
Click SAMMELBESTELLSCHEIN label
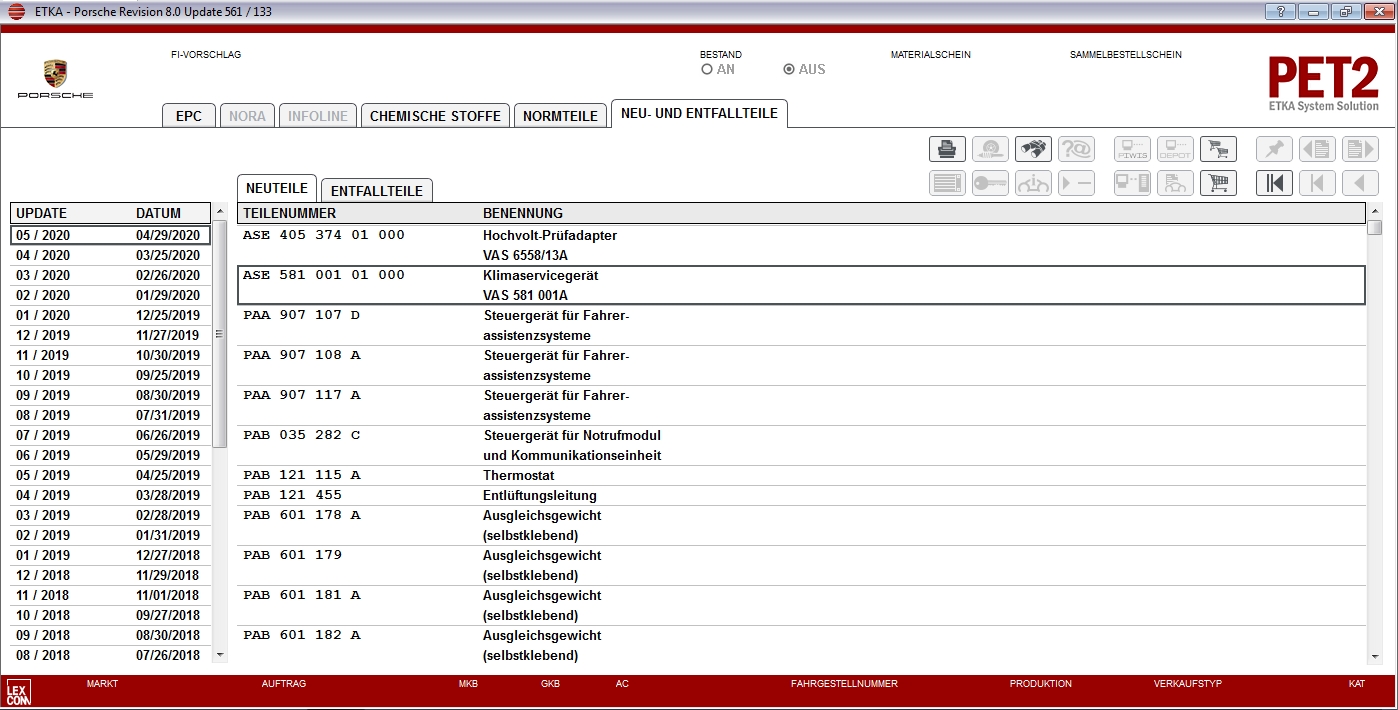click(1126, 55)
